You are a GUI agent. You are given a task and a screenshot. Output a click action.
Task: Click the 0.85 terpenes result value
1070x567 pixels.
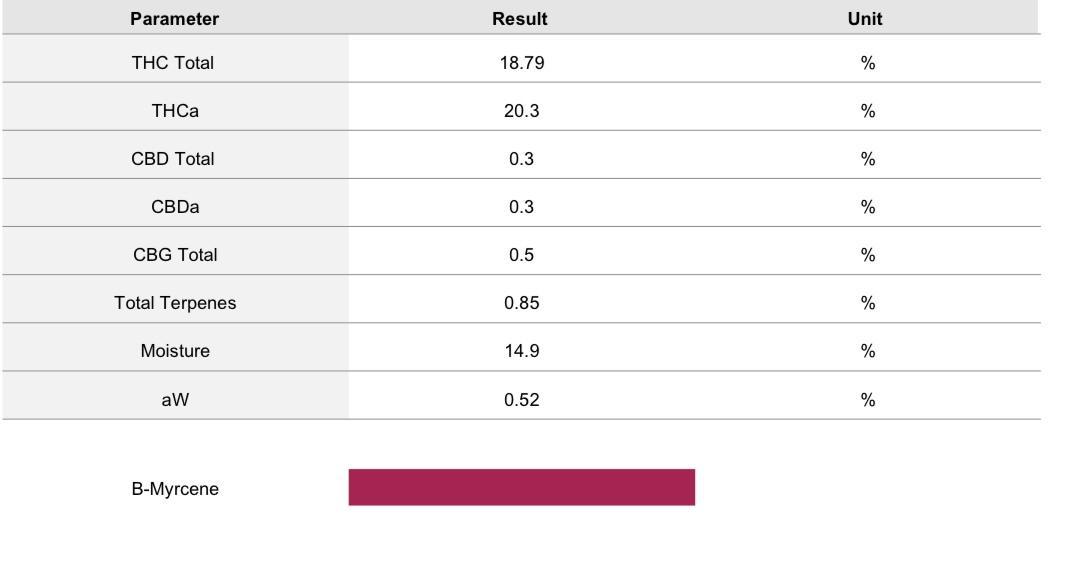coord(521,303)
